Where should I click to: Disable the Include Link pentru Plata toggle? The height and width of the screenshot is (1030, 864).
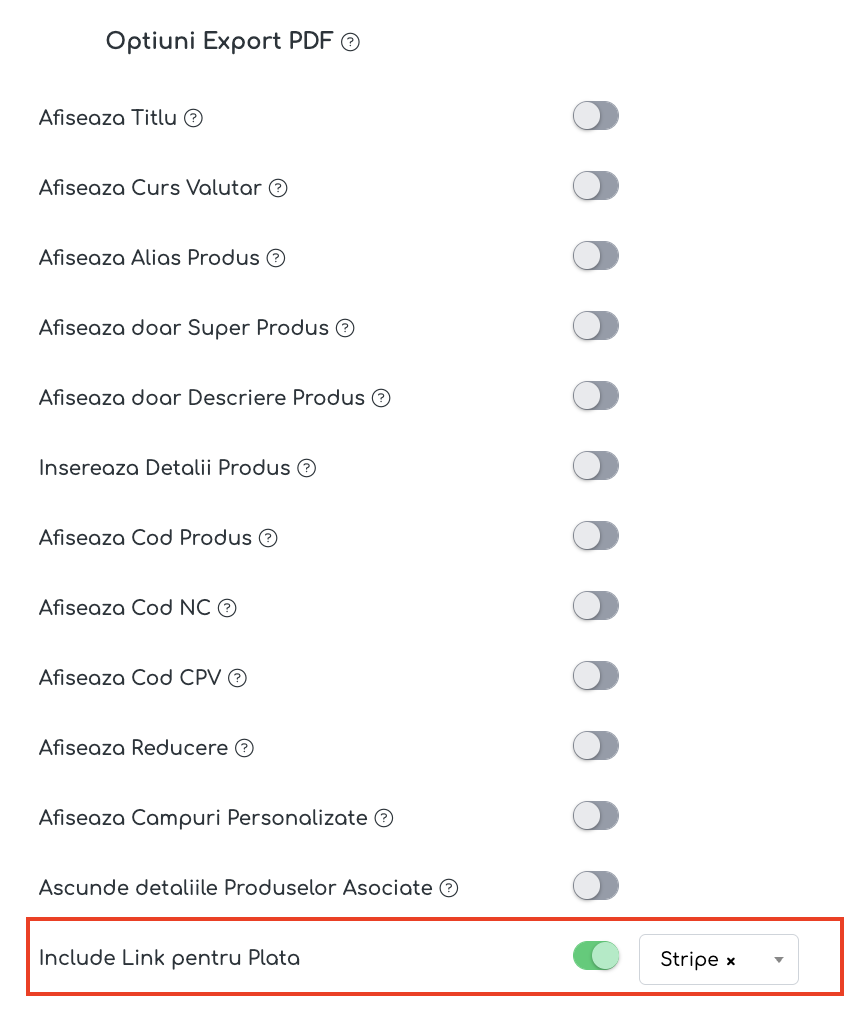[x=596, y=956]
